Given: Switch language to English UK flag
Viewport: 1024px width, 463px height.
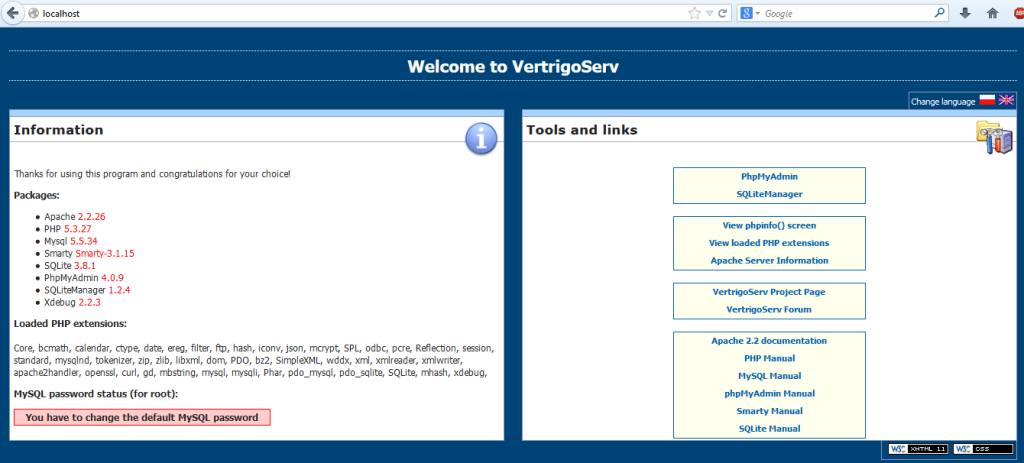Looking at the screenshot, I should (x=1006, y=101).
